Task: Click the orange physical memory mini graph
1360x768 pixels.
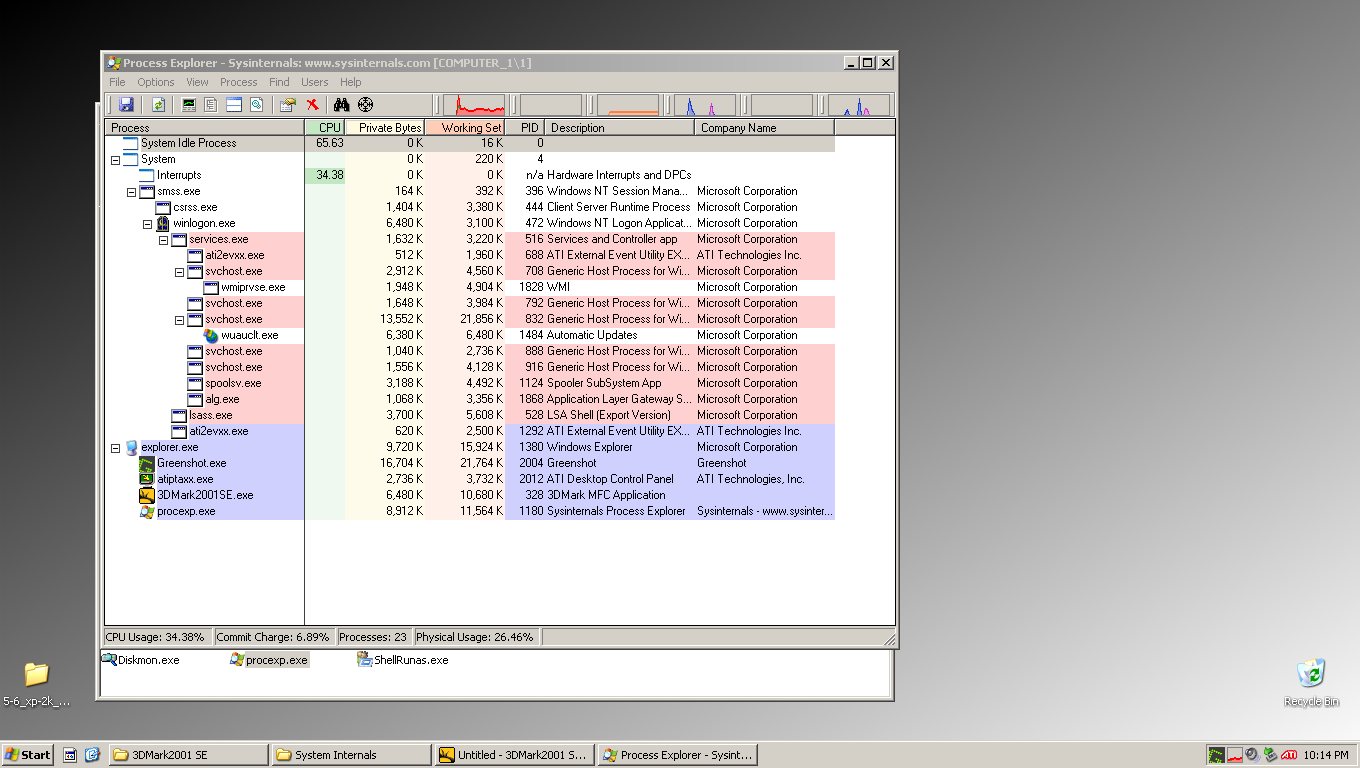Action: click(628, 105)
